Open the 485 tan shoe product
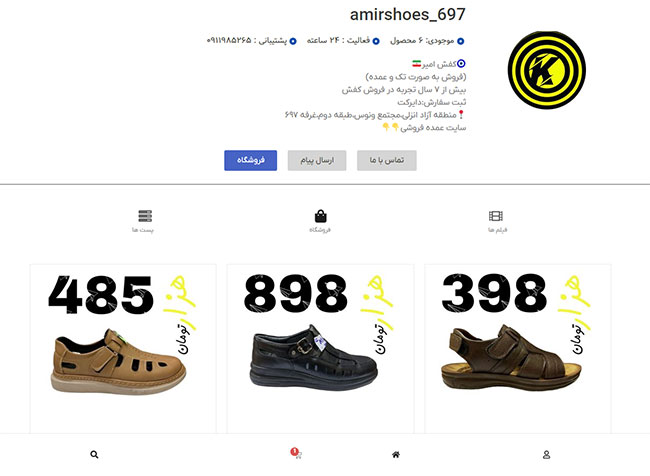This screenshot has width=650, height=476. coord(123,349)
